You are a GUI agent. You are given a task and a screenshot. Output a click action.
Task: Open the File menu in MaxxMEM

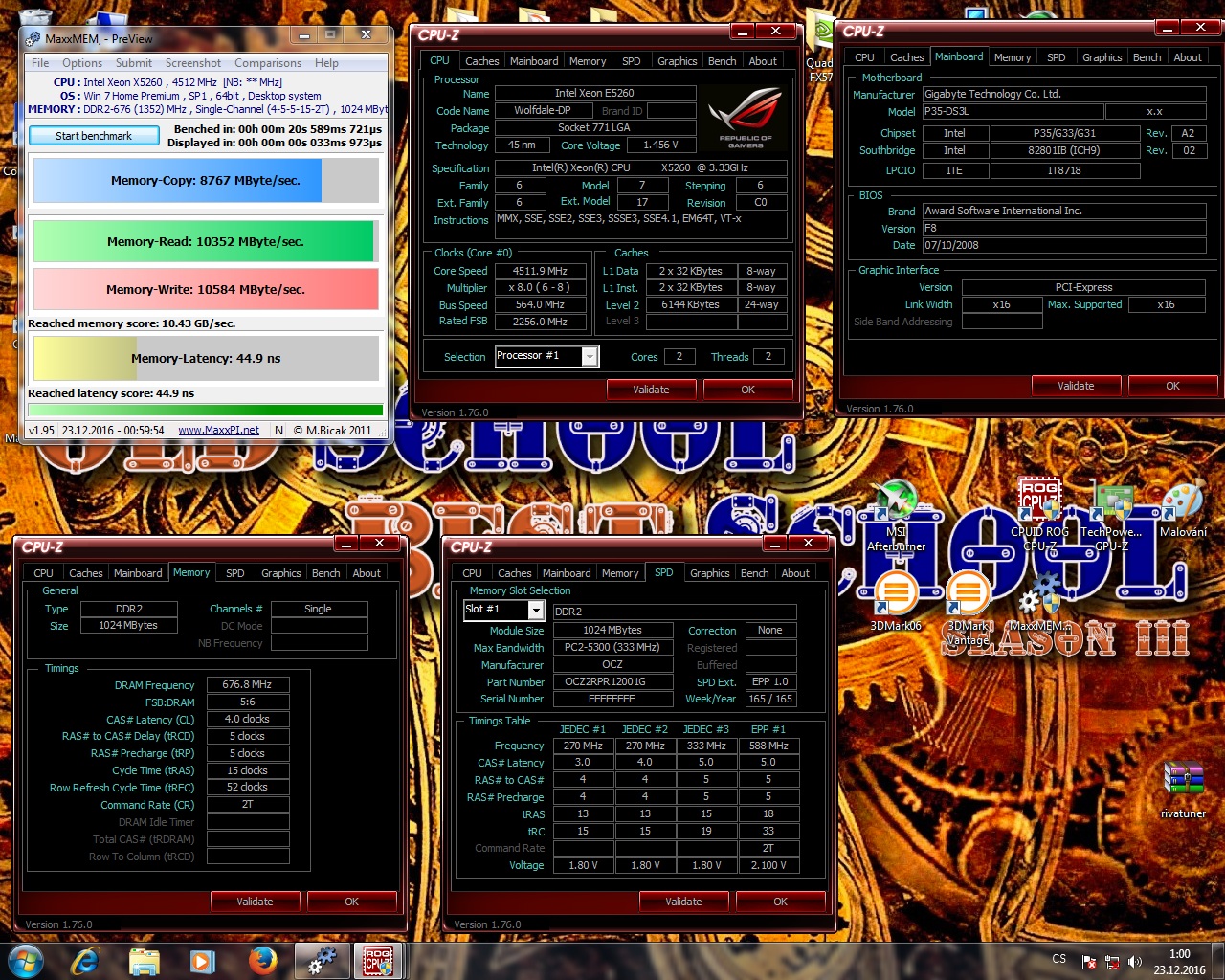point(40,63)
